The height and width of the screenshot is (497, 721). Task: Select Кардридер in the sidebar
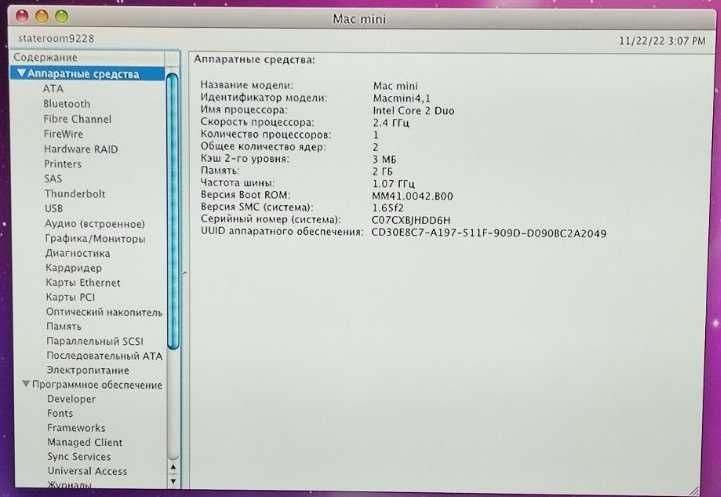[74, 268]
